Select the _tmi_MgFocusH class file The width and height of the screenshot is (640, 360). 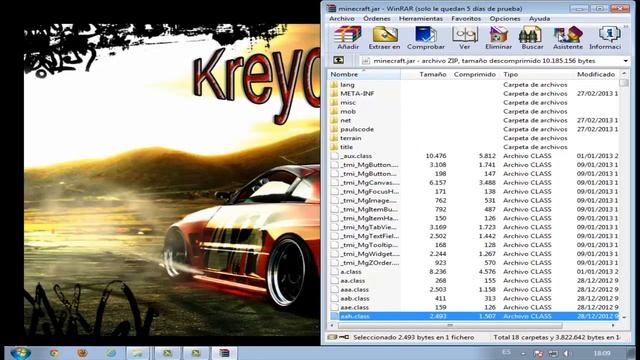(x=370, y=191)
